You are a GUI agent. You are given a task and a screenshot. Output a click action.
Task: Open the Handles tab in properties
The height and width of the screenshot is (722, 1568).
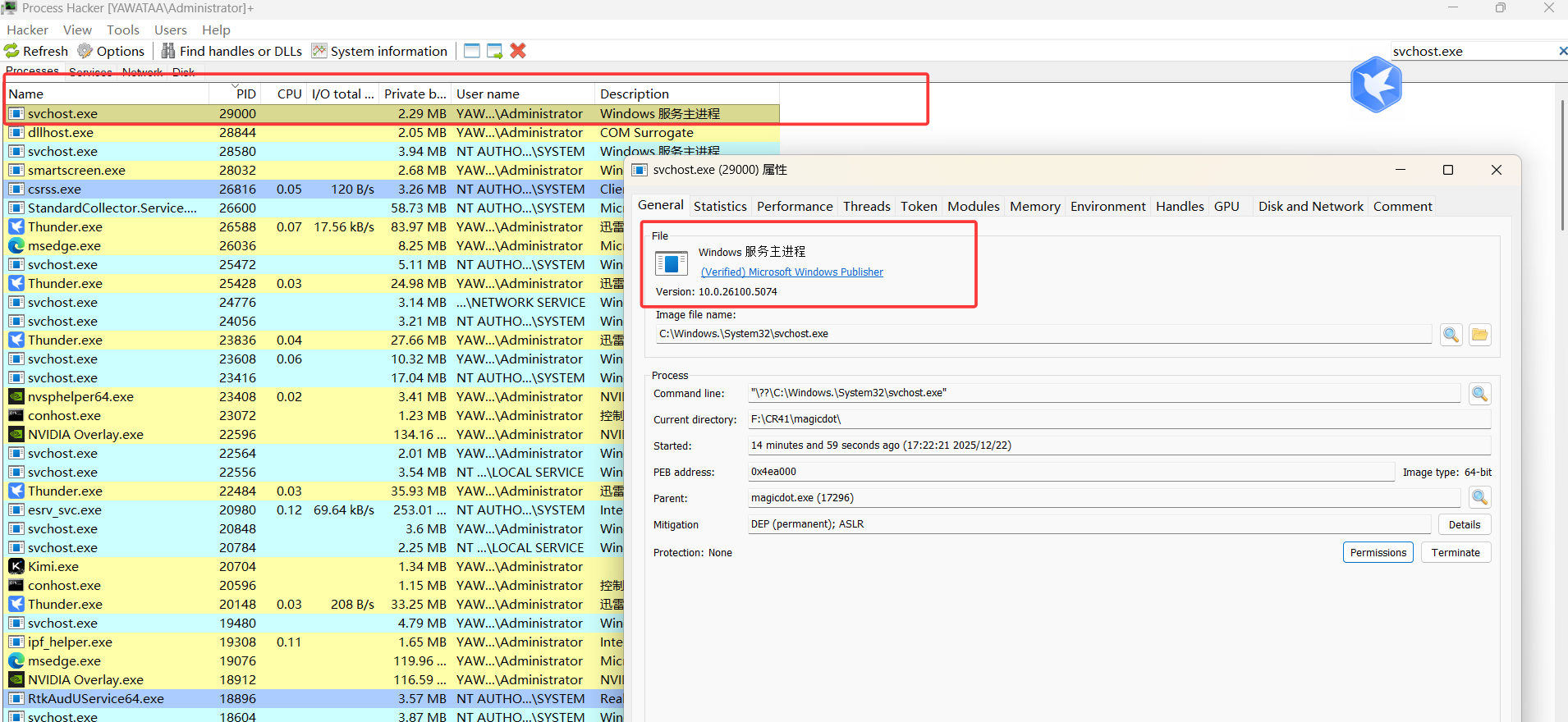[x=1180, y=206]
